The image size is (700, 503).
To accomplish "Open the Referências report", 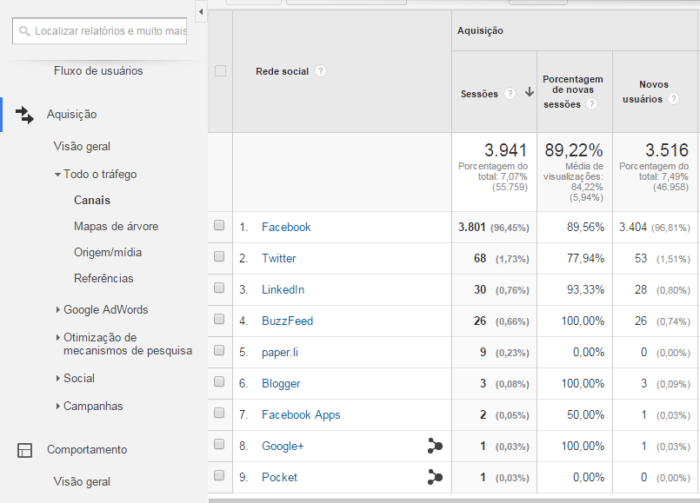I will point(104,279).
